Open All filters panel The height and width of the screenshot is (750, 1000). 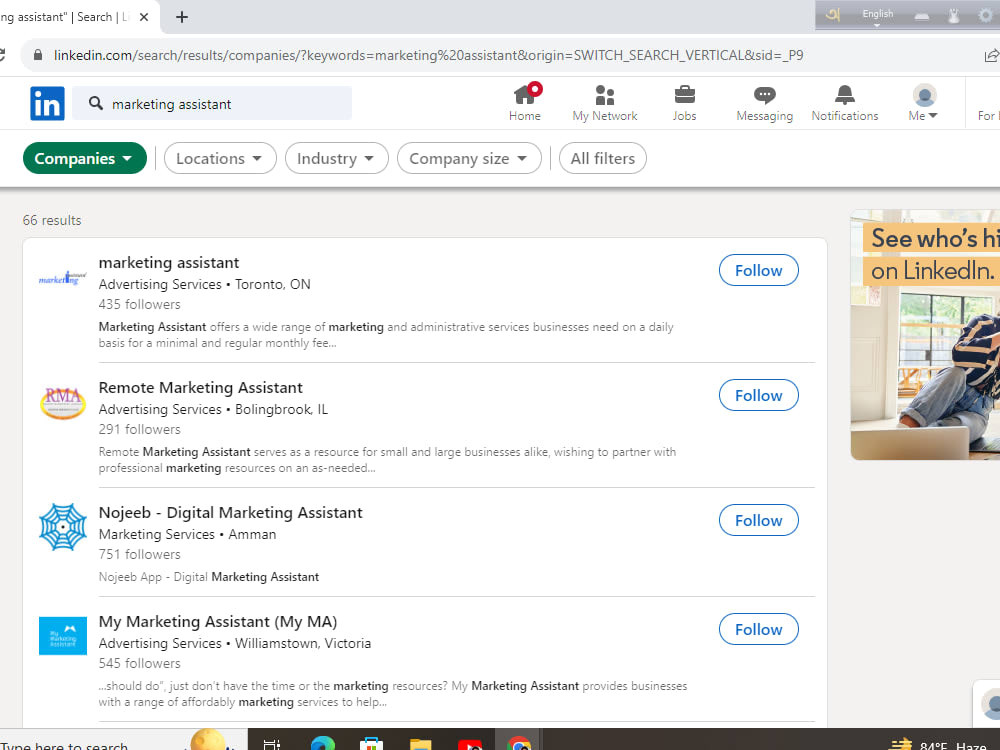click(603, 158)
